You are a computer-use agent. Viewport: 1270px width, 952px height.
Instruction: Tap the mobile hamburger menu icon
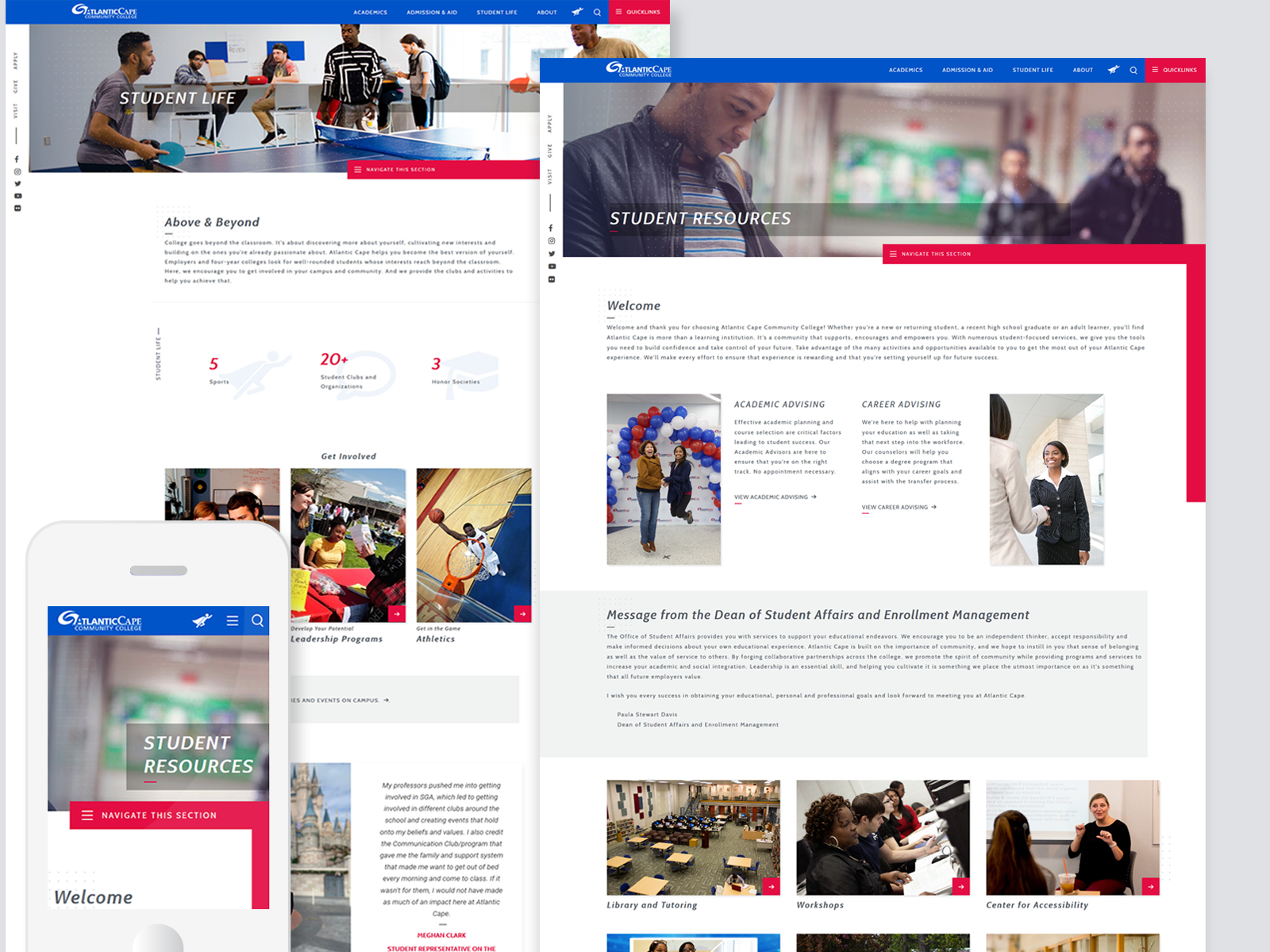[233, 620]
